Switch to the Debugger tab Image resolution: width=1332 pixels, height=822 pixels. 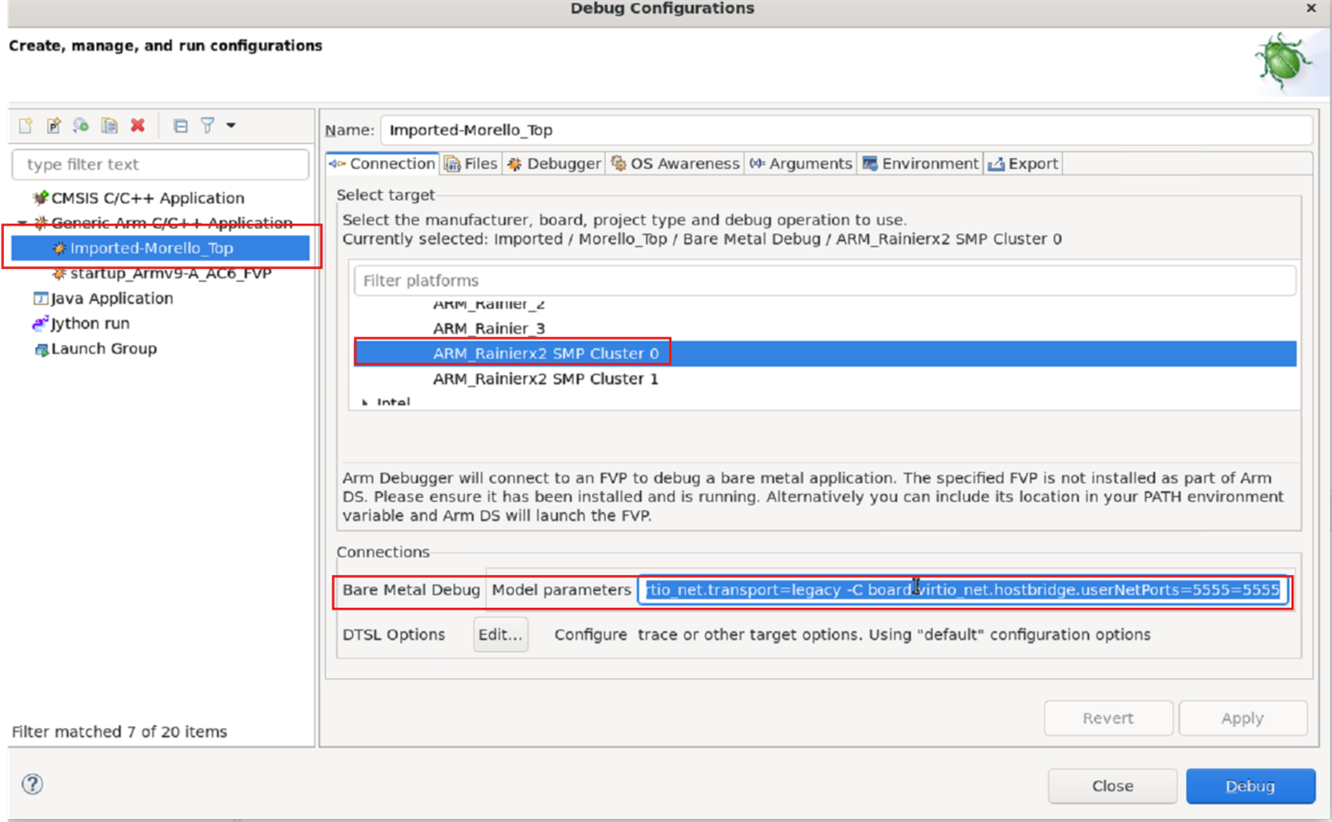tap(554, 164)
